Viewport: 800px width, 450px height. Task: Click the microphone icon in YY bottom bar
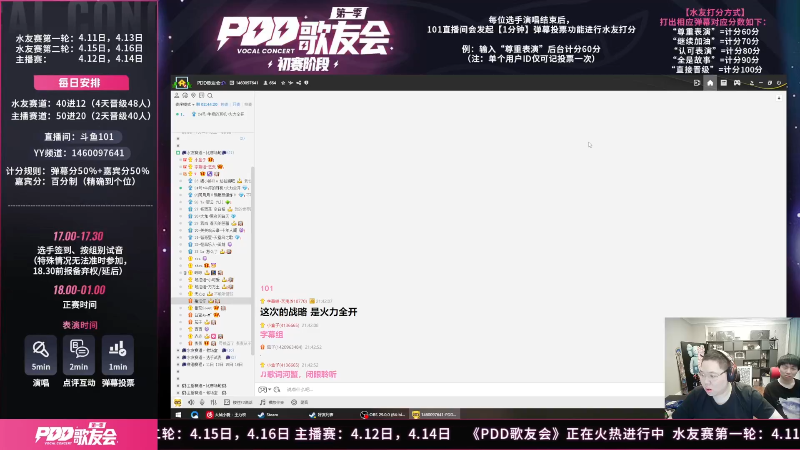point(202,403)
